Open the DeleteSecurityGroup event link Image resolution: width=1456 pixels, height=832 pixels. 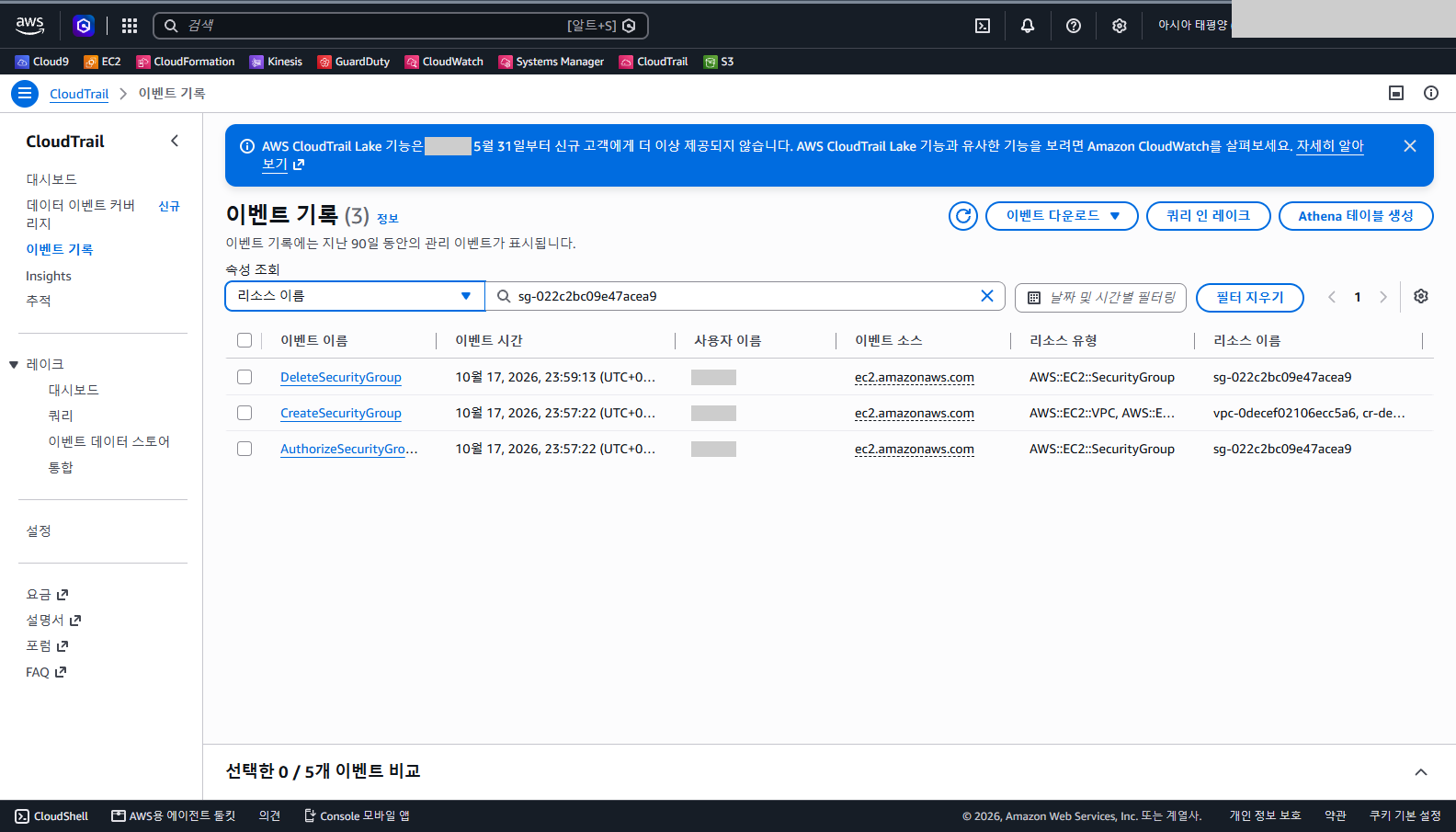(x=341, y=377)
